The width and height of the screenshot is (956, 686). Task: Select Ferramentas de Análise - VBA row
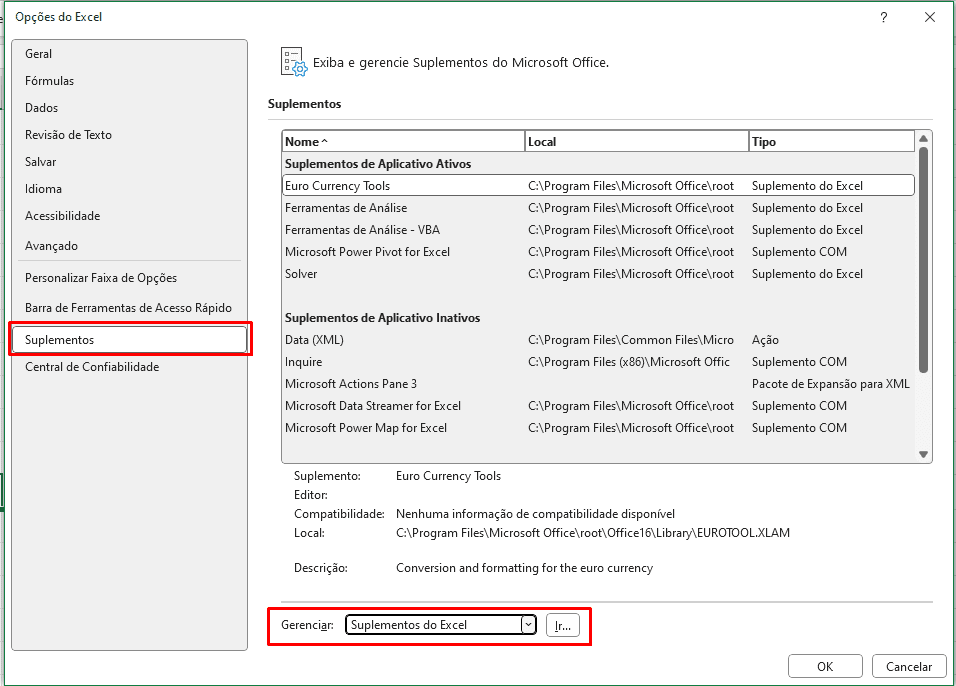598,230
